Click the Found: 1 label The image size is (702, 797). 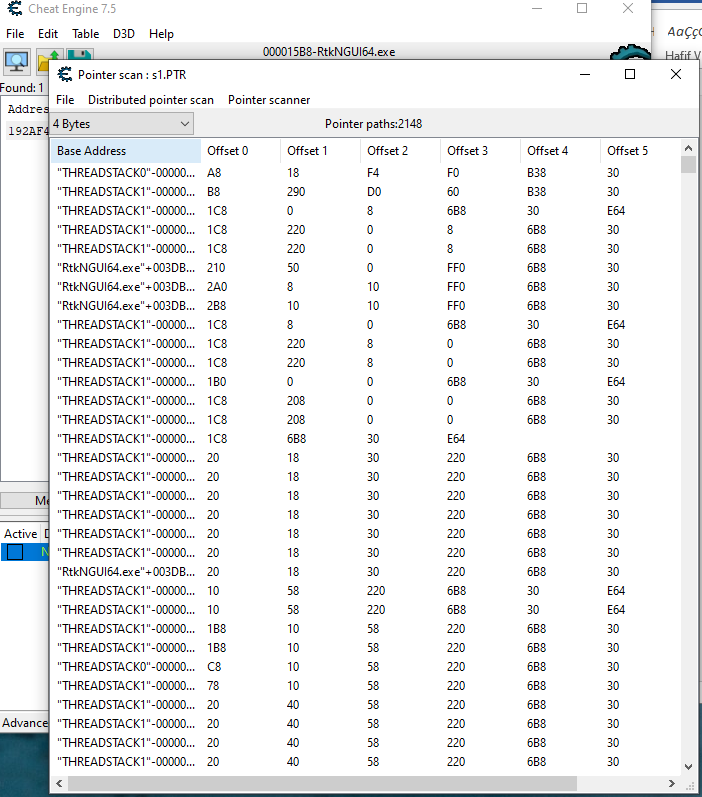[22, 88]
